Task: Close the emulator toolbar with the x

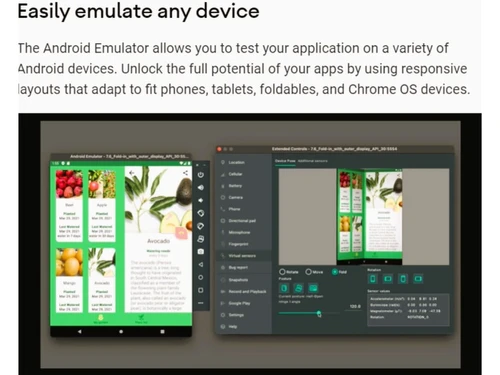Action: click(x=197, y=165)
